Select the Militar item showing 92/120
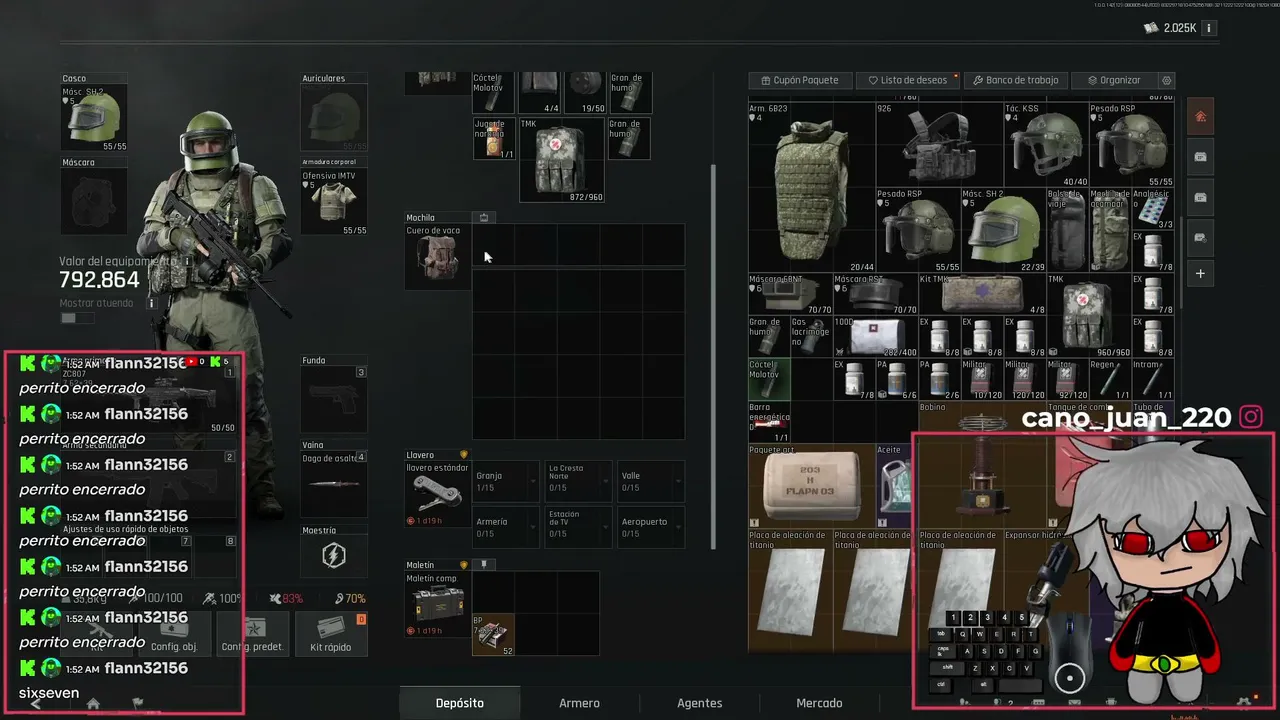 coord(1066,380)
